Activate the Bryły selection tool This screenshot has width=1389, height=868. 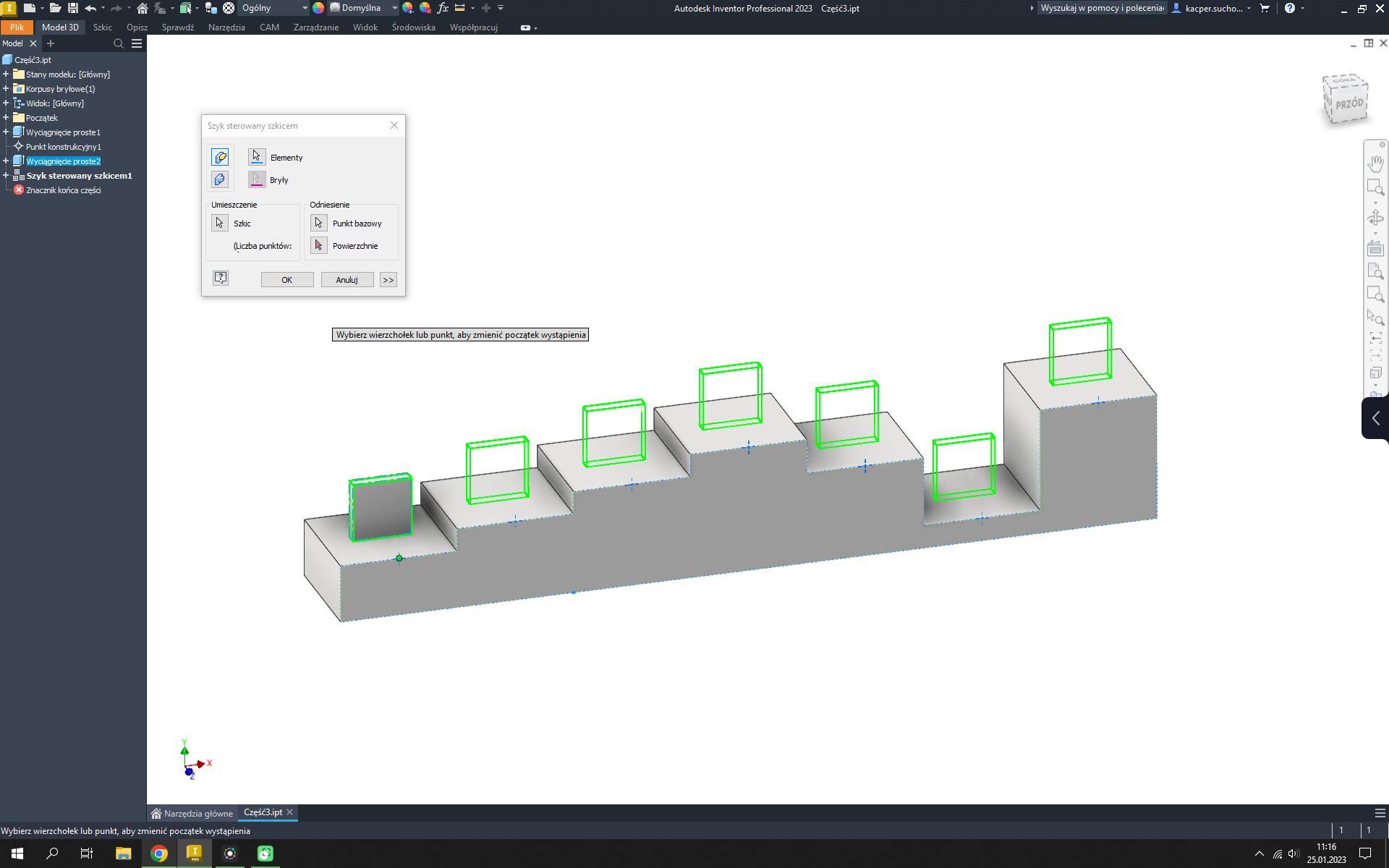256,179
